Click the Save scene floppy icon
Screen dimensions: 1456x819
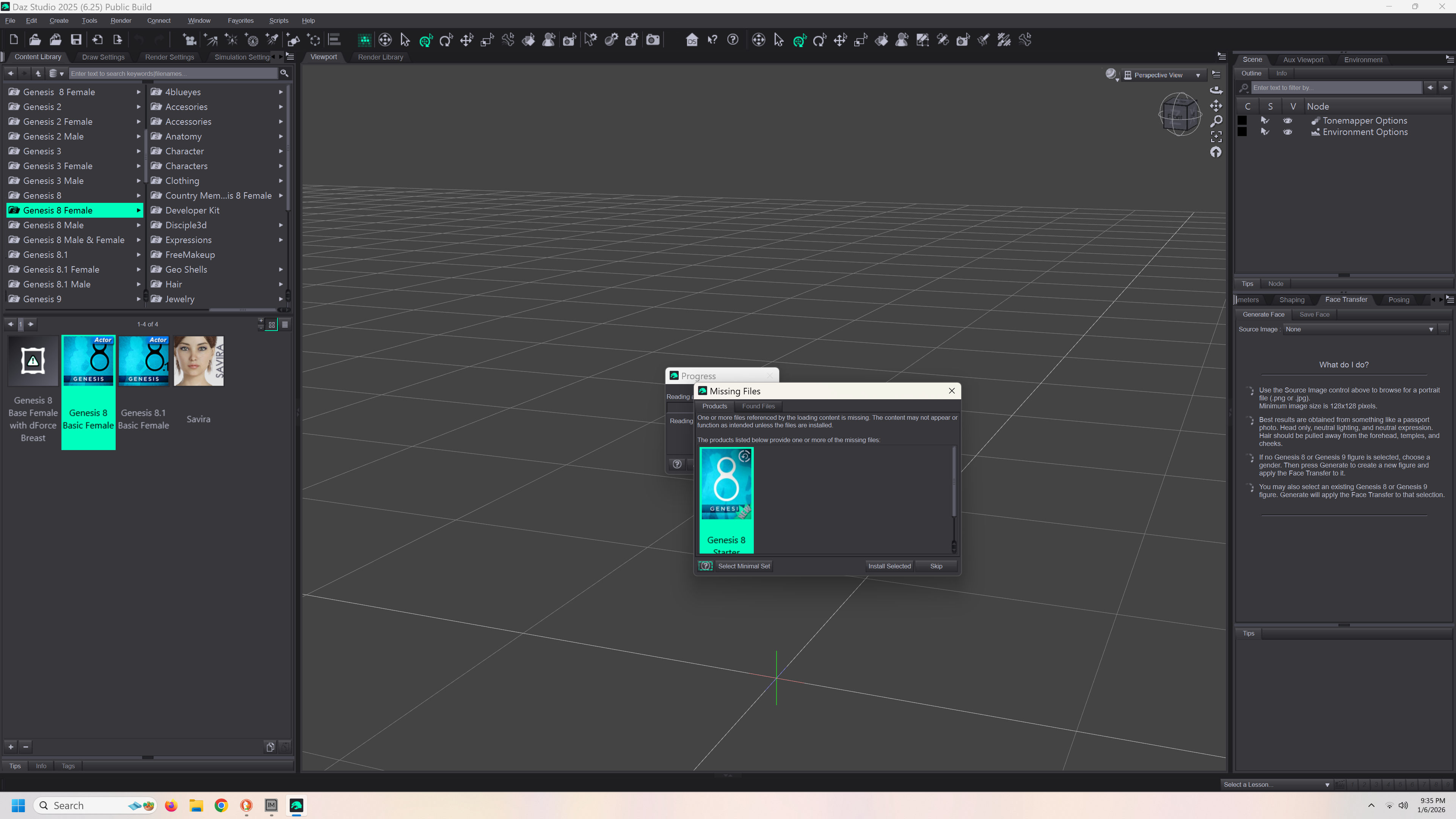click(76, 39)
